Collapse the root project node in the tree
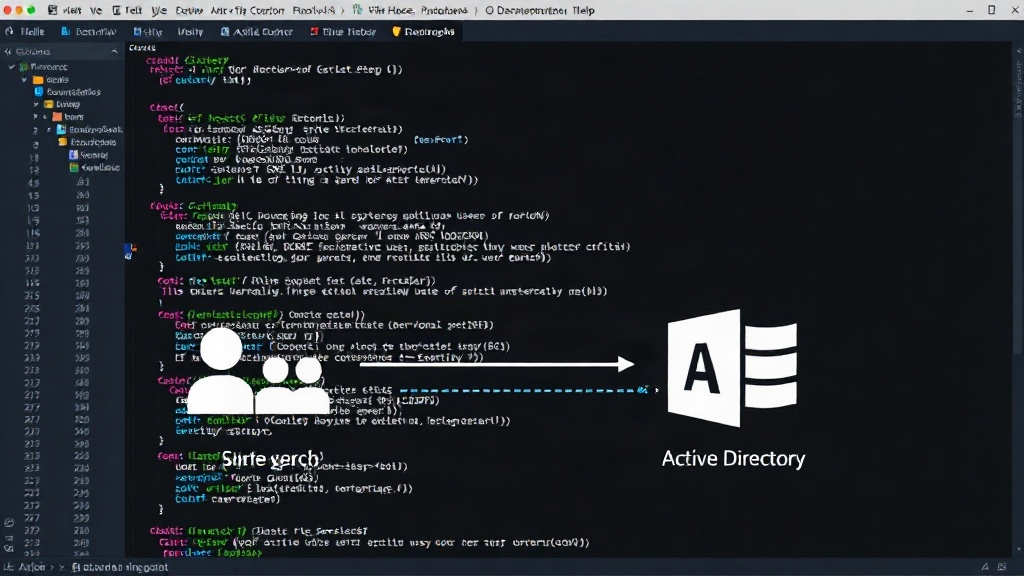The width and height of the screenshot is (1024, 576). click(11, 67)
